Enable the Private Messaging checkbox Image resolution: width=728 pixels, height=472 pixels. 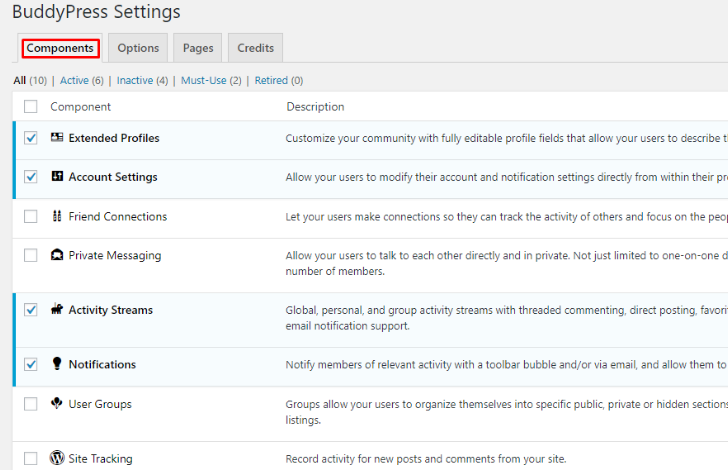[31, 255]
